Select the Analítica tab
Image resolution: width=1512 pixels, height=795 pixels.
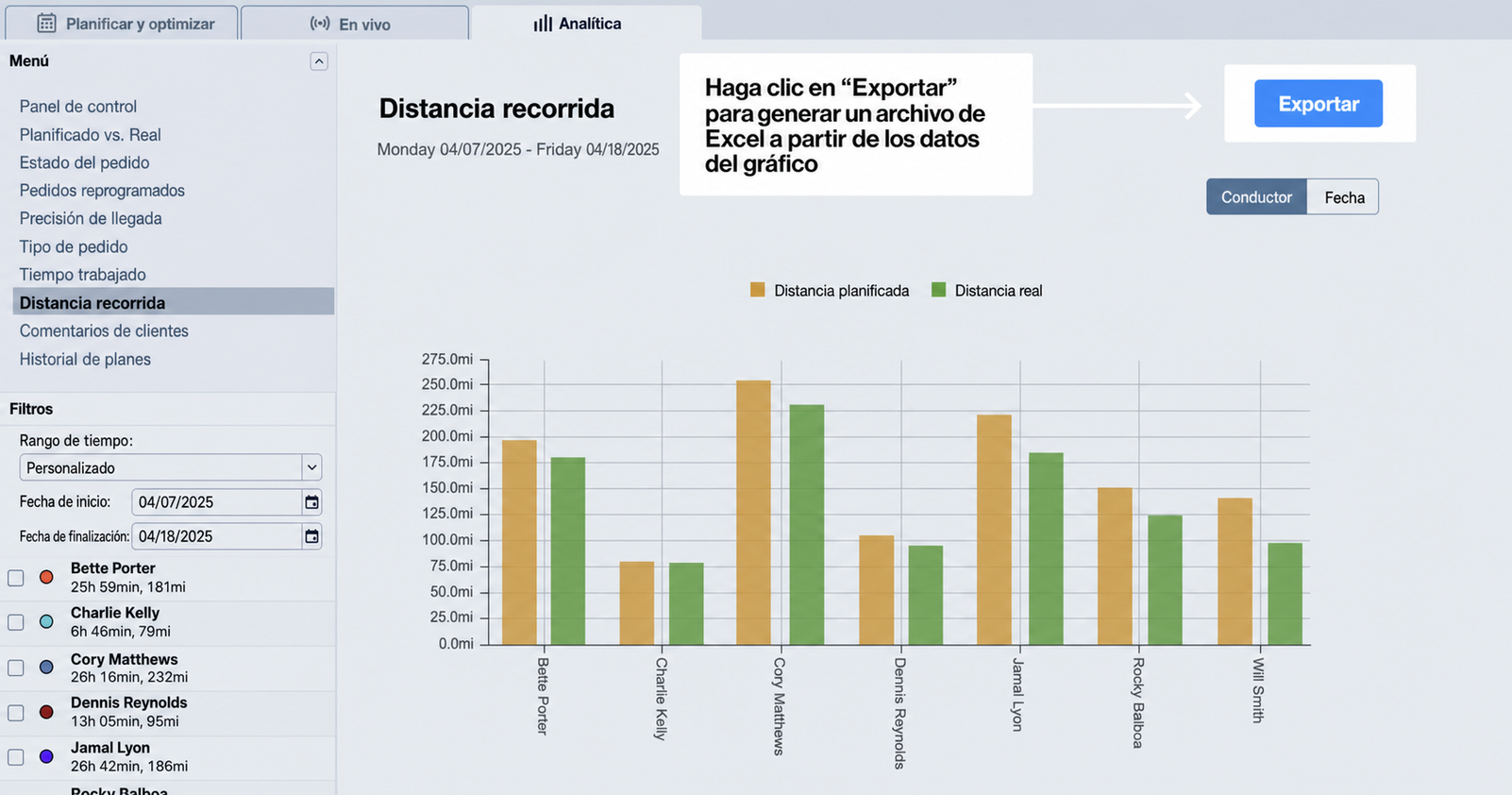pyautogui.click(x=586, y=24)
